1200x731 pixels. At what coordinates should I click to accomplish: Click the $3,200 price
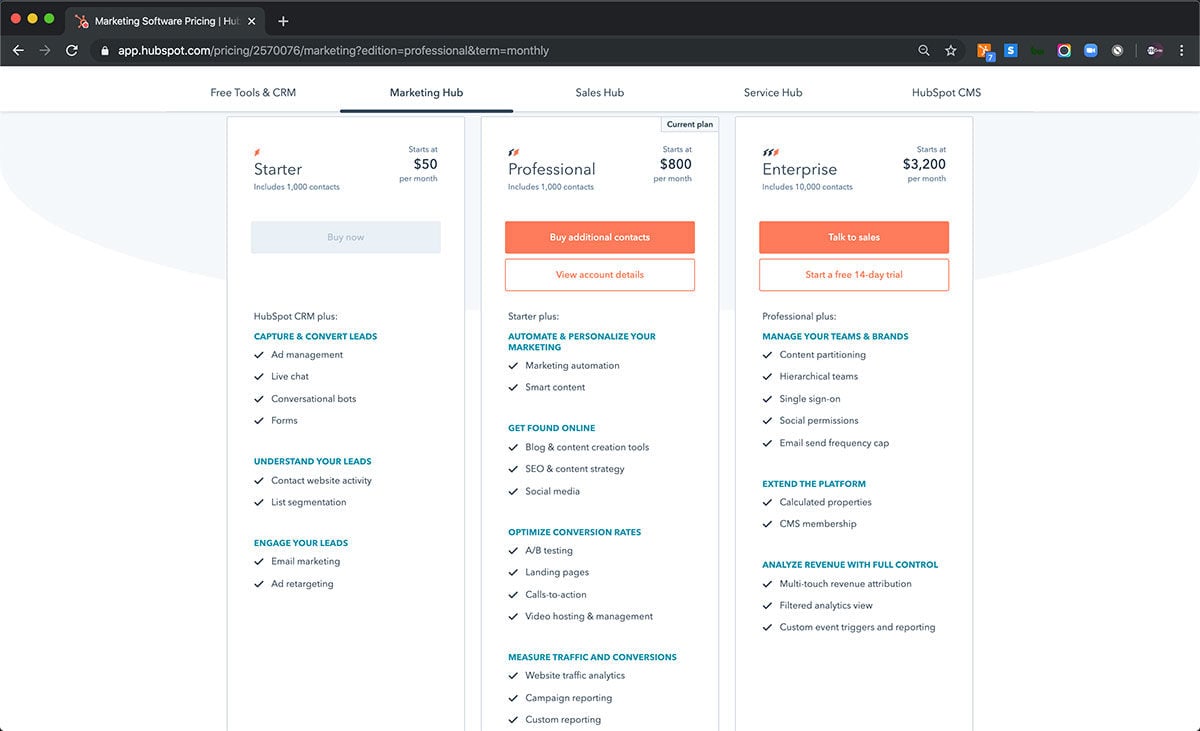click(924, 164)
